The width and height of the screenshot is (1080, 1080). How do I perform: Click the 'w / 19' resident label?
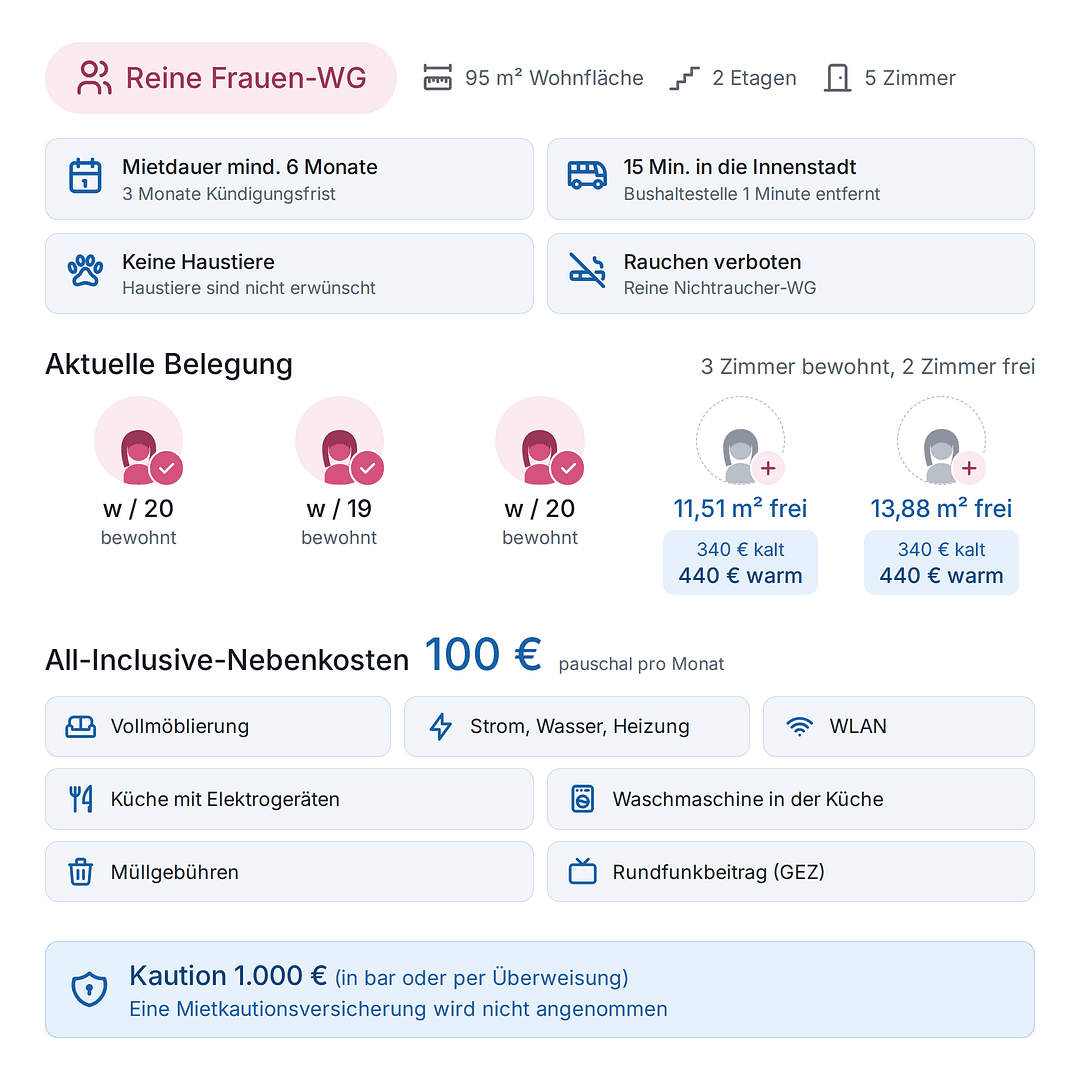pos(339,508)
